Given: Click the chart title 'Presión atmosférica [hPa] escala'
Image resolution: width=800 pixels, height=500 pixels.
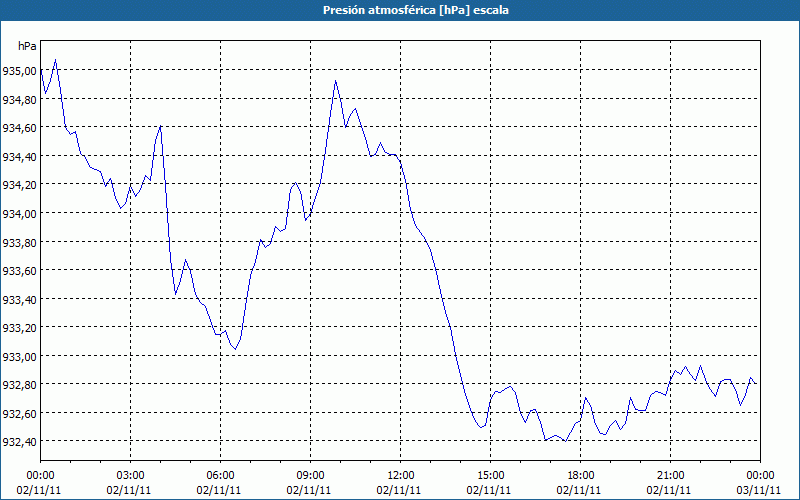Looking at the screenshot, I should pyautogui.click(x=416, y=10).
